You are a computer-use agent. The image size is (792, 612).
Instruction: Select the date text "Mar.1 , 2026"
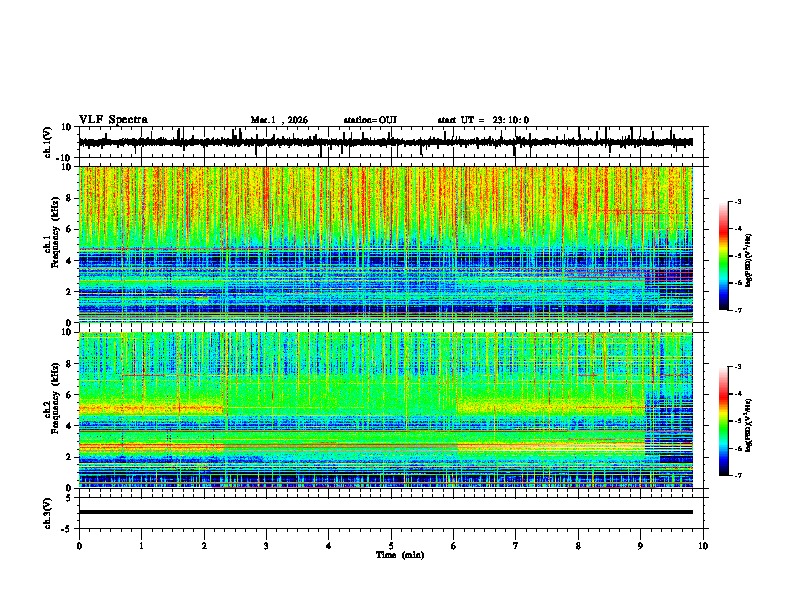click(279, 120)
